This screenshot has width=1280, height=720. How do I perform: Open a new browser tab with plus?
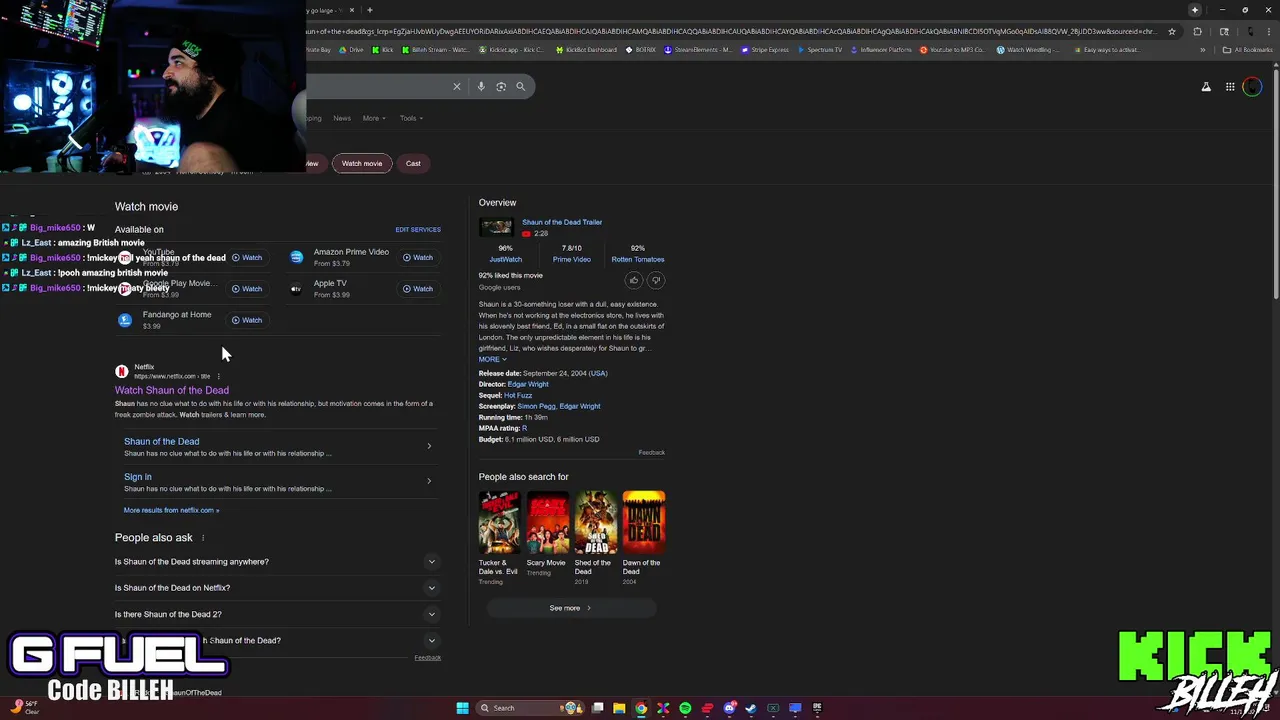tap(370, 10)
